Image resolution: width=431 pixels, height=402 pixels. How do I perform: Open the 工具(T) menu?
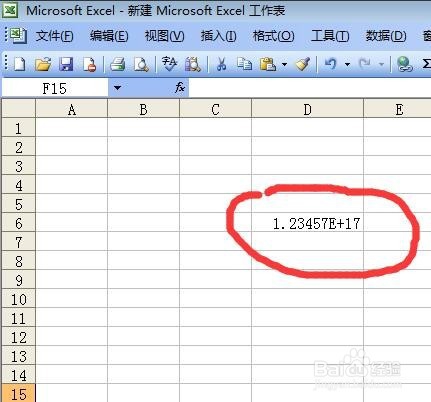[330, 36]
